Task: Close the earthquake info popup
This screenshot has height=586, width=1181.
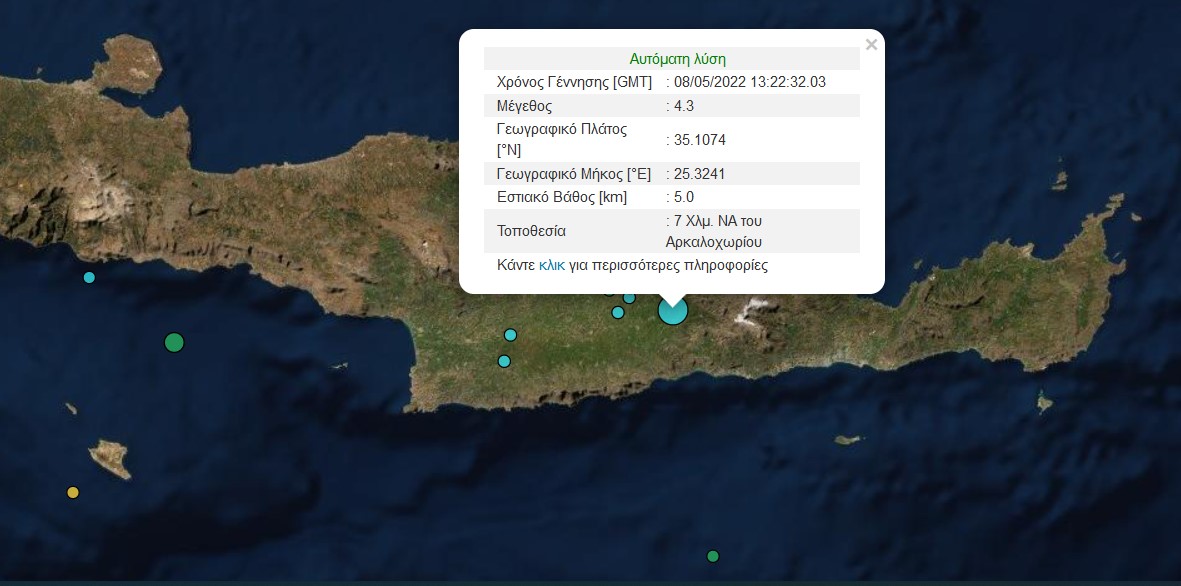Action: (x=871, y=45)
